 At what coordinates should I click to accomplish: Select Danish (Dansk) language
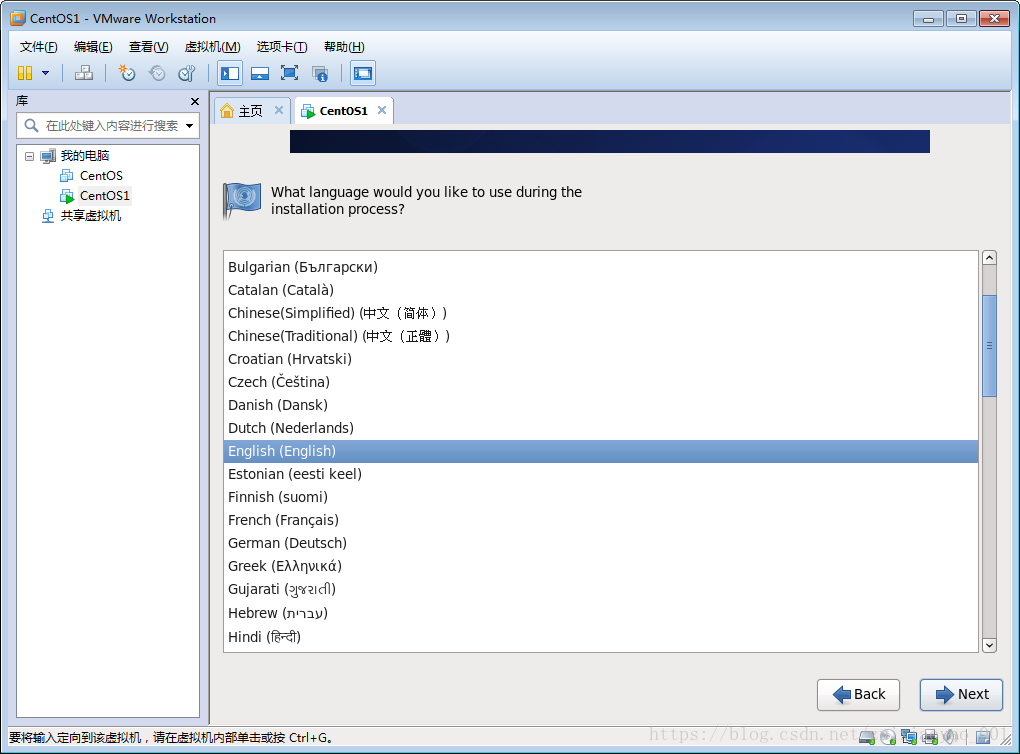(x=600, y=405)
